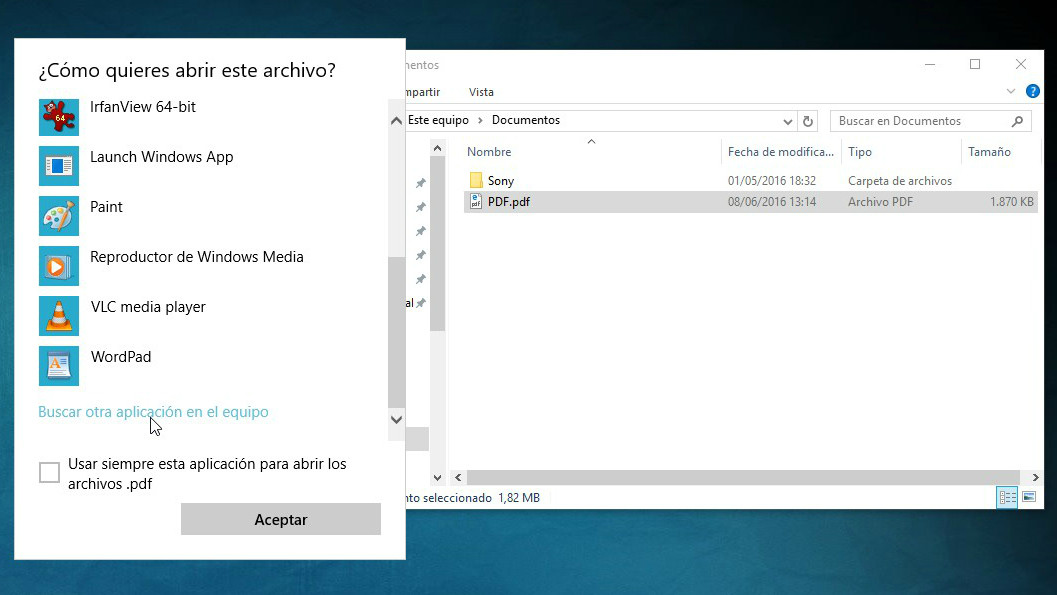Click the navigation pane scroll up arrow

437,148
